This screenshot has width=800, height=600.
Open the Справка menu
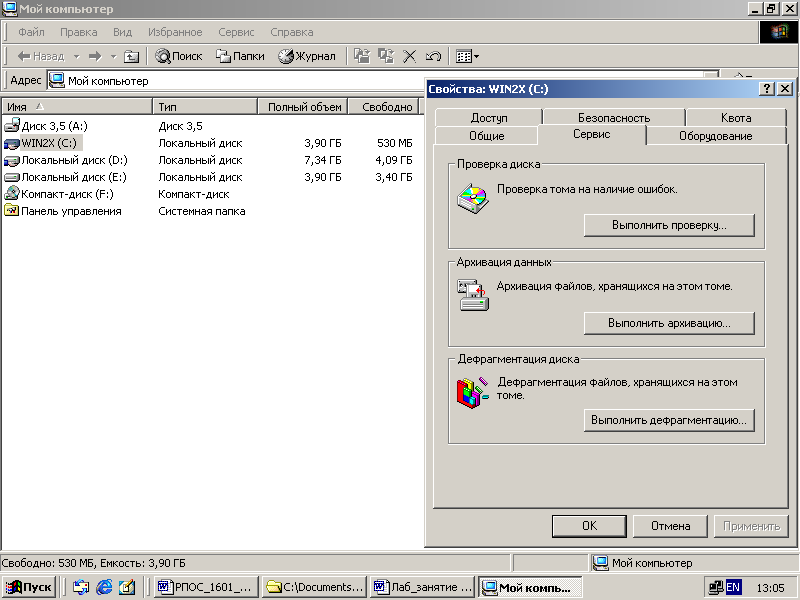click(292, 32)
